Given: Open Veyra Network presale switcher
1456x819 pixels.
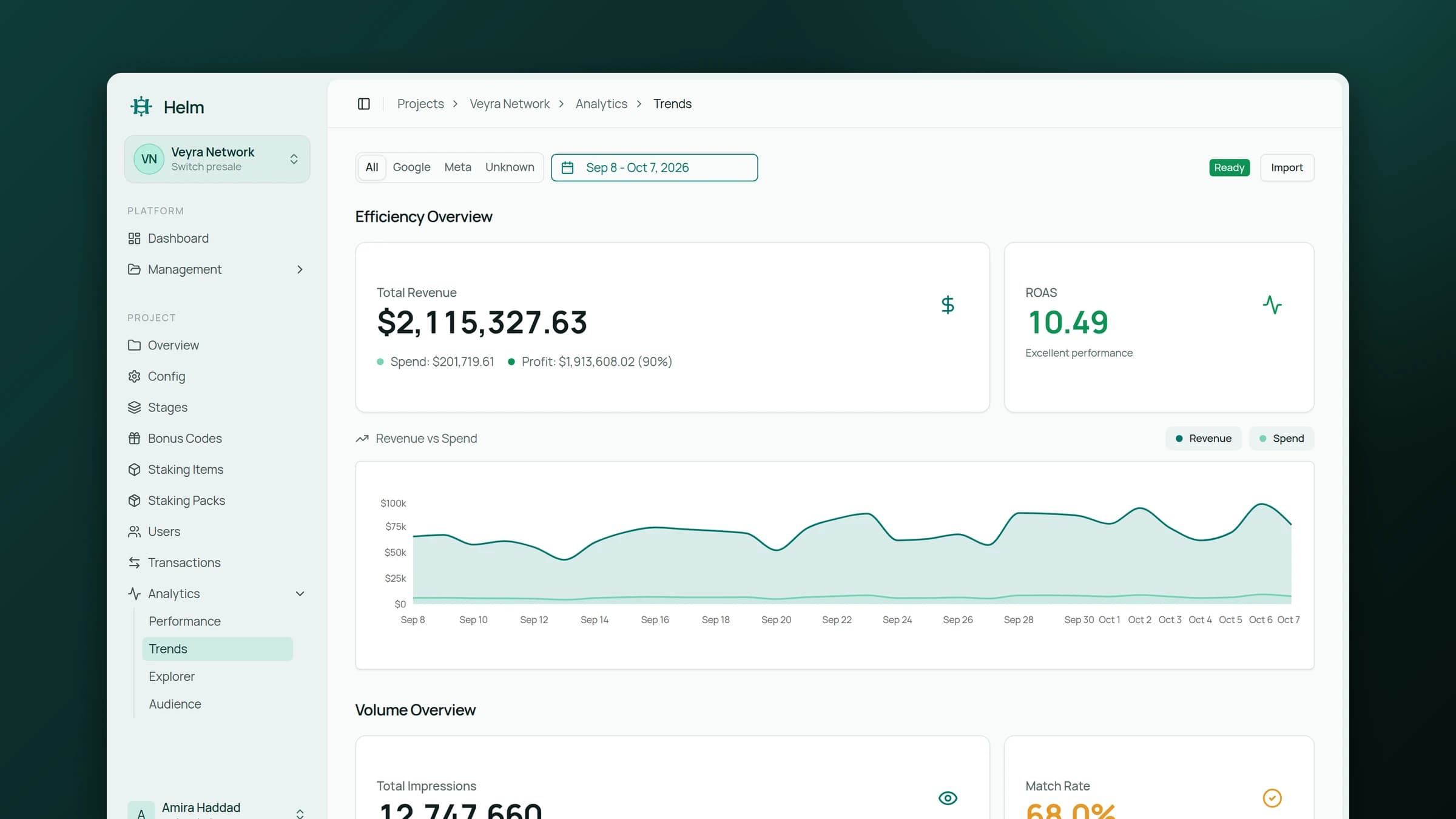Looking at the screenshot, I should [217, 159].
